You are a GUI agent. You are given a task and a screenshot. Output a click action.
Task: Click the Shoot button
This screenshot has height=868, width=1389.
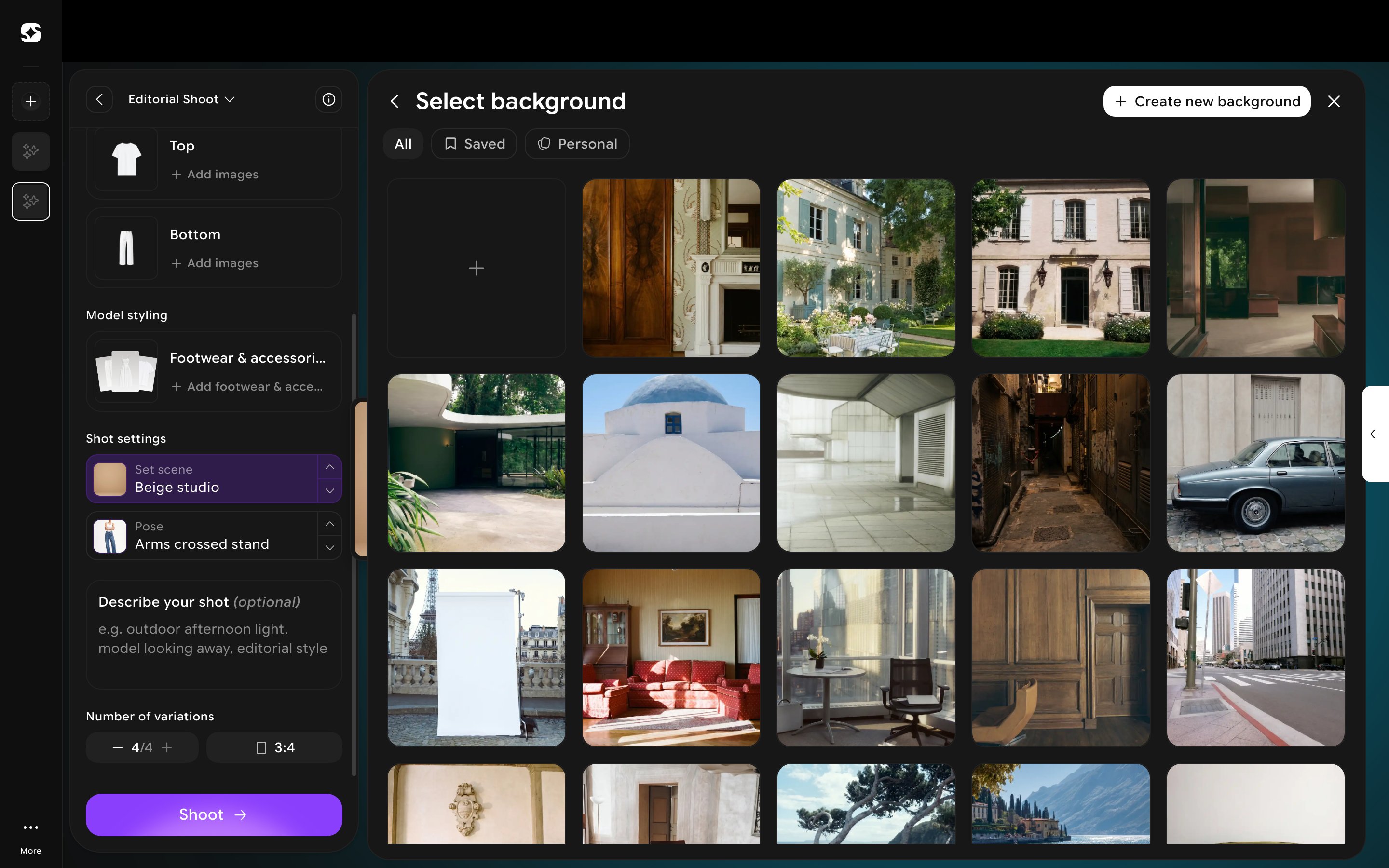point(214,814)
